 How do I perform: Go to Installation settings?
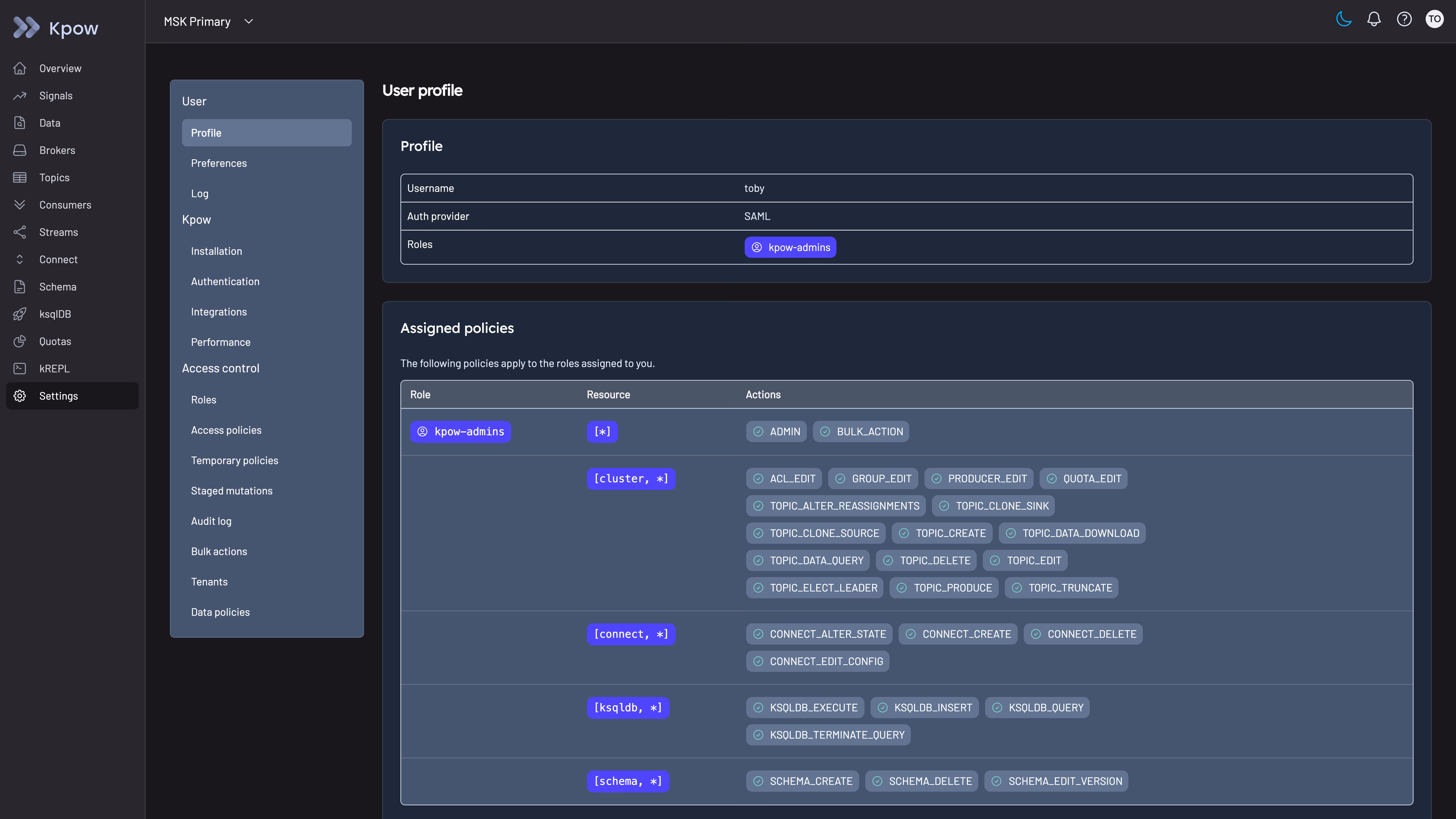216,252
